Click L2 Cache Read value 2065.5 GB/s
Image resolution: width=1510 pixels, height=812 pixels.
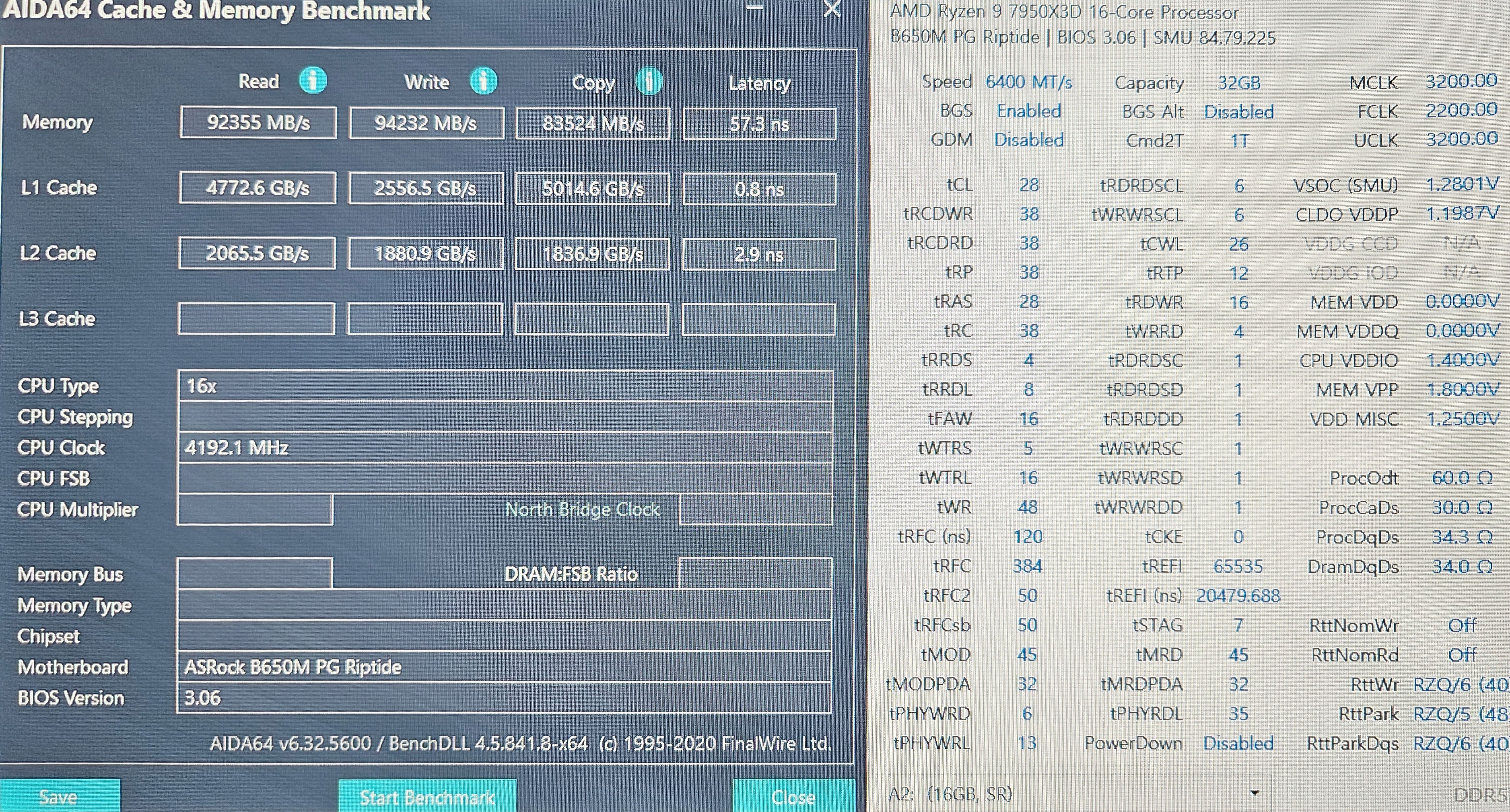coord(258,253)
